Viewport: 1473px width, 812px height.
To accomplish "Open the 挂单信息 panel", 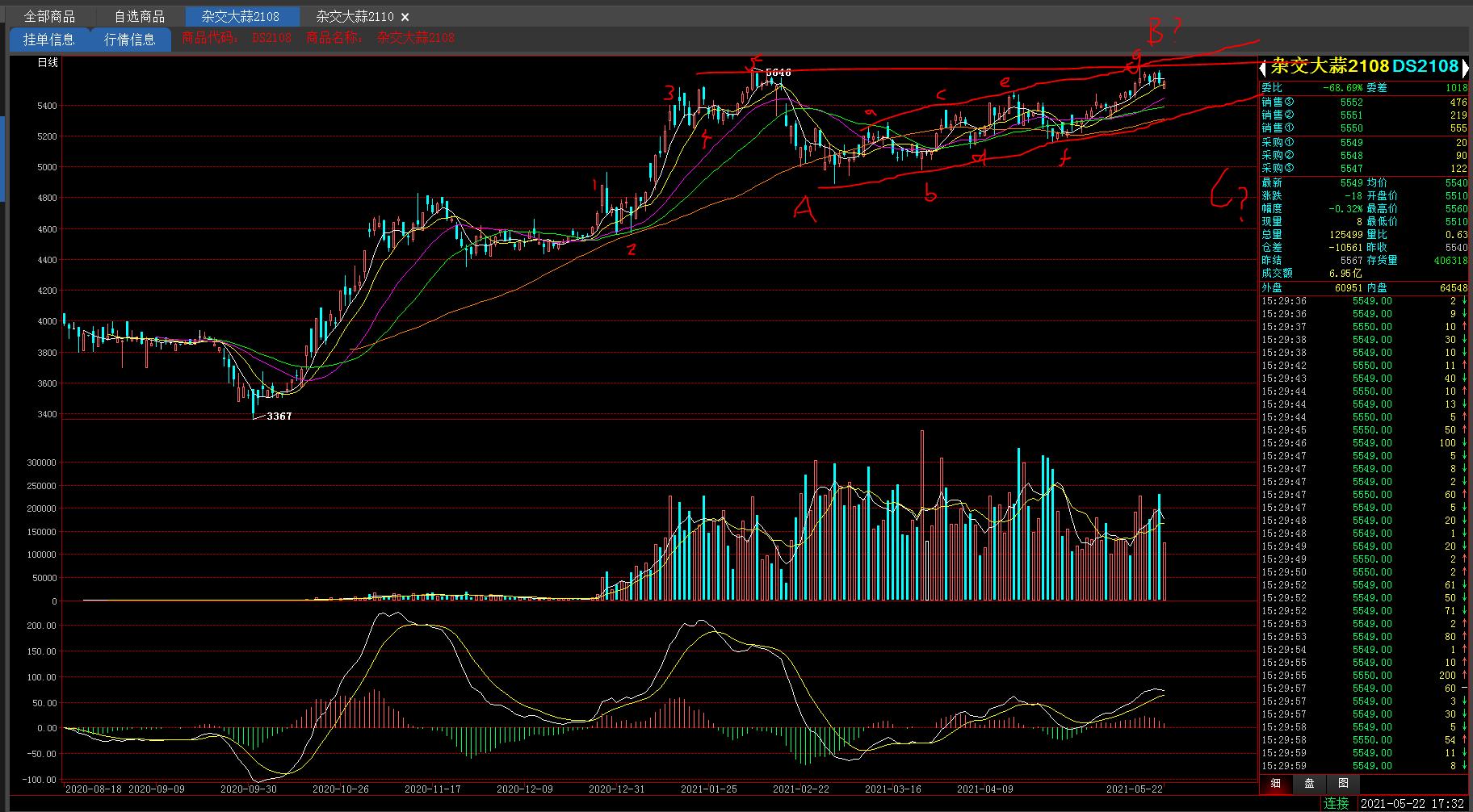I will [x=48, y=40].
